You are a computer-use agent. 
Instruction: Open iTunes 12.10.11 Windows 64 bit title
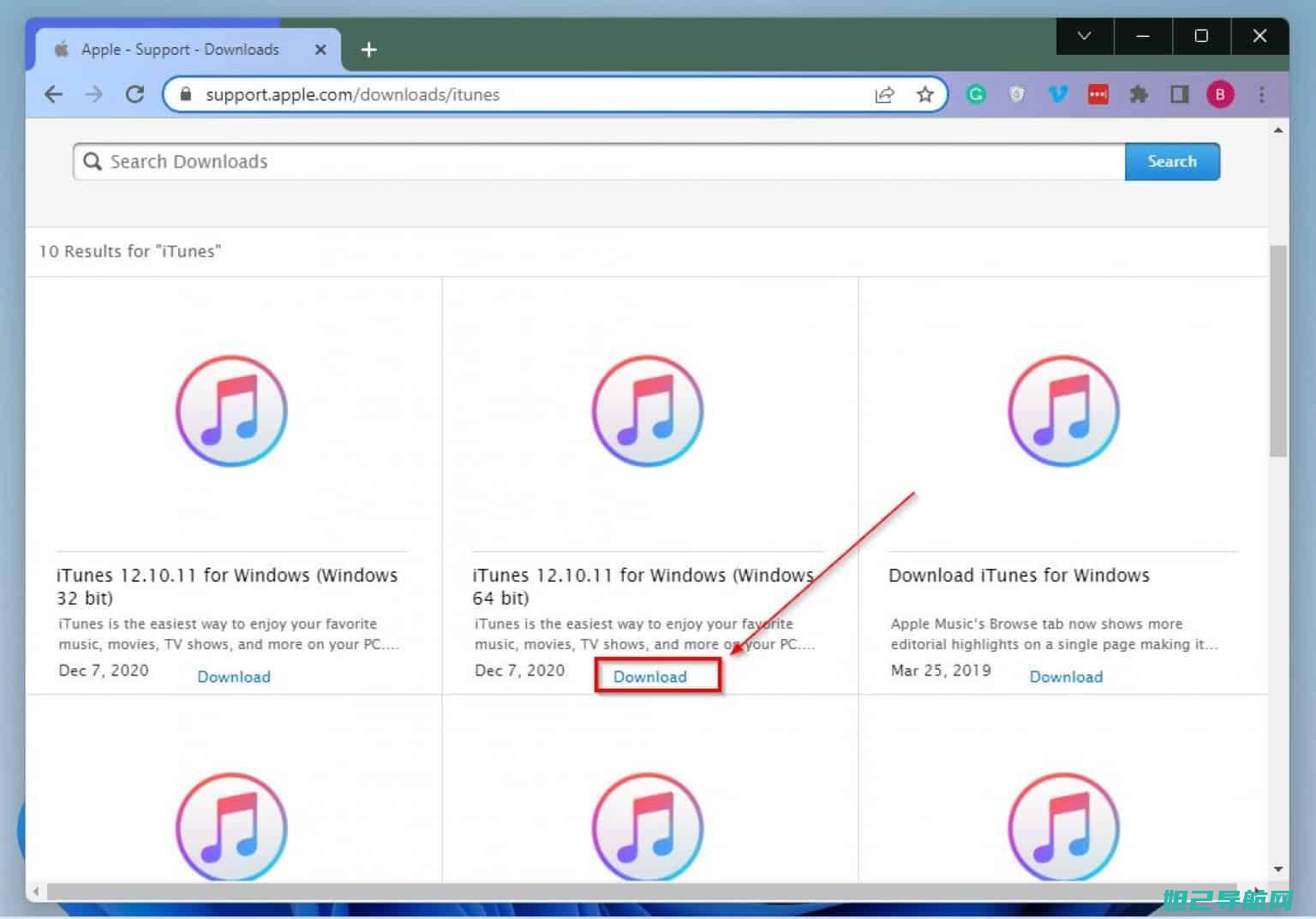pos(643,586)
